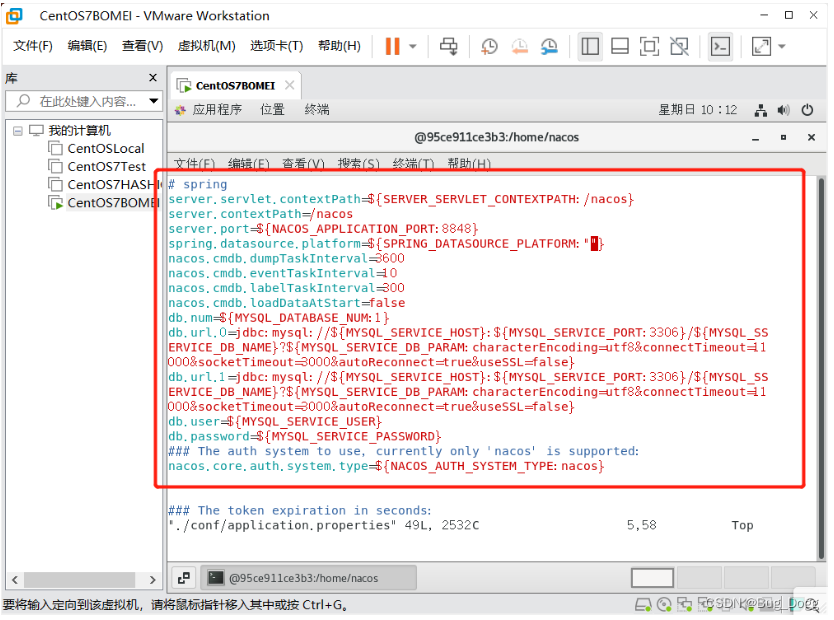This screenshot has height=620, width=834.
Task: Revert to the previous snapshot
Action: [519, 46]
